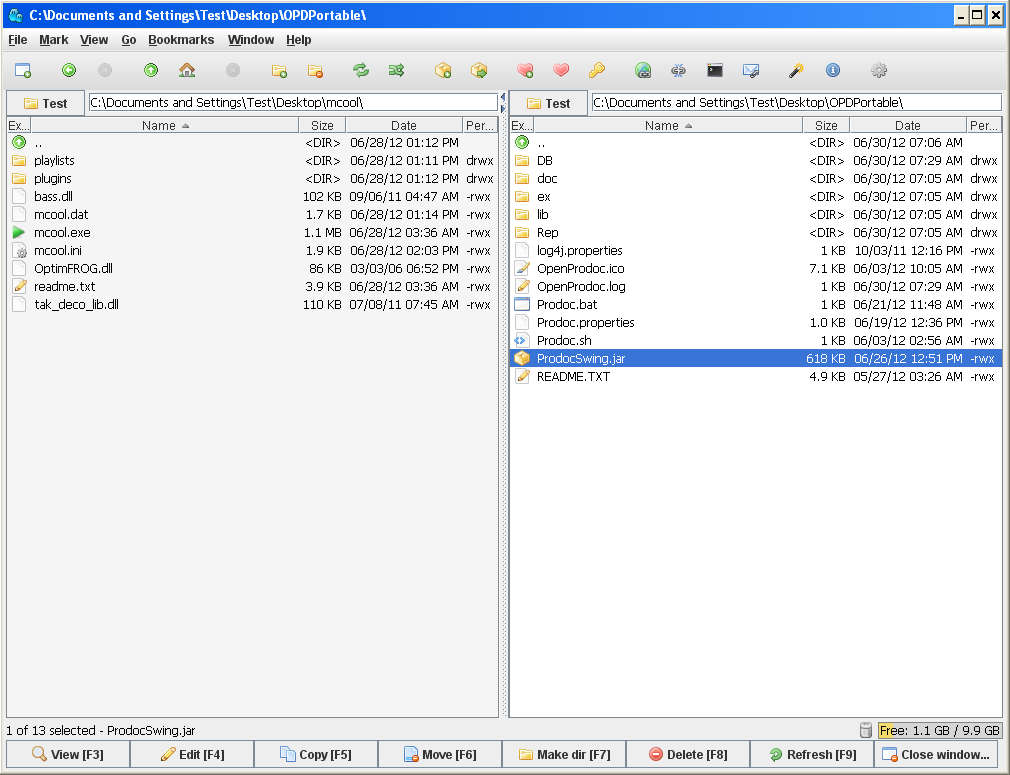
Task: Open the Bookmarks menu
Action: pyautogui.click(x=181, y=40)
